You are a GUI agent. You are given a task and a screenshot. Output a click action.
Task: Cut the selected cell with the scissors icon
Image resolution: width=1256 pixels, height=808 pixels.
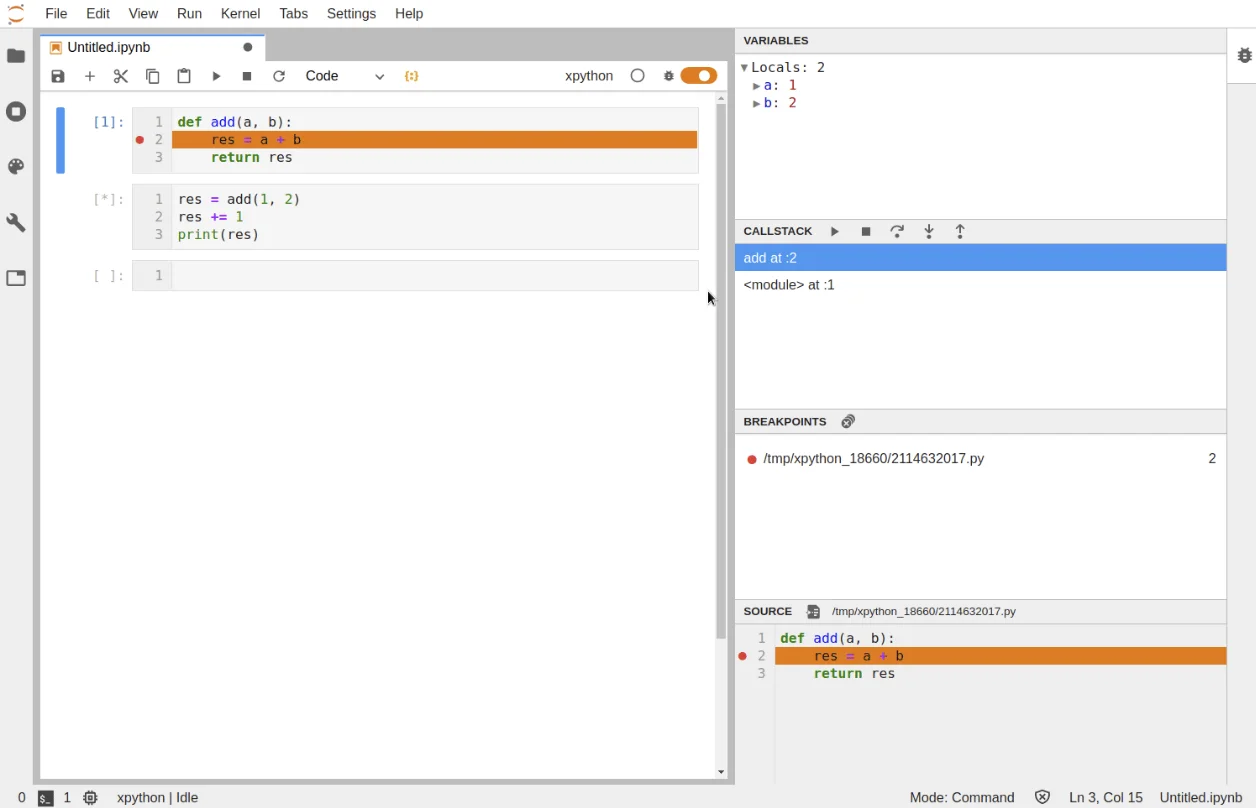pyautogui.click(x=121, y=76)
